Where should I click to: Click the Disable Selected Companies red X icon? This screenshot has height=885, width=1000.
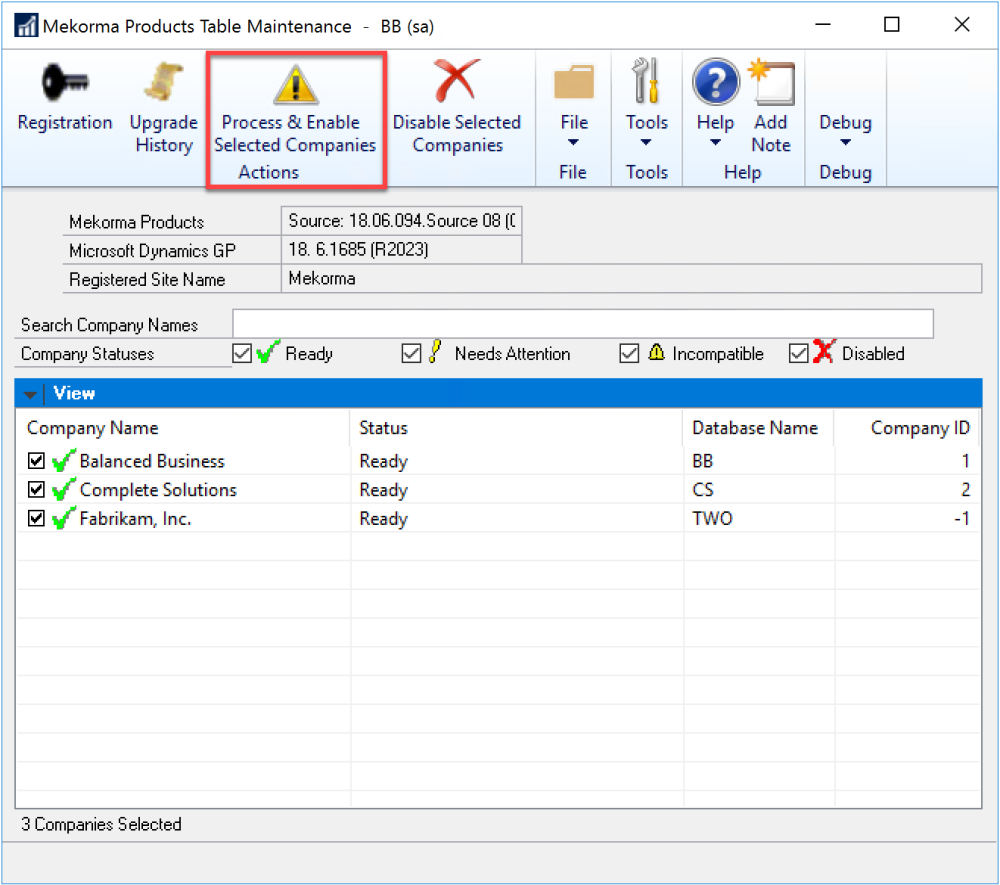coord(456,81)
